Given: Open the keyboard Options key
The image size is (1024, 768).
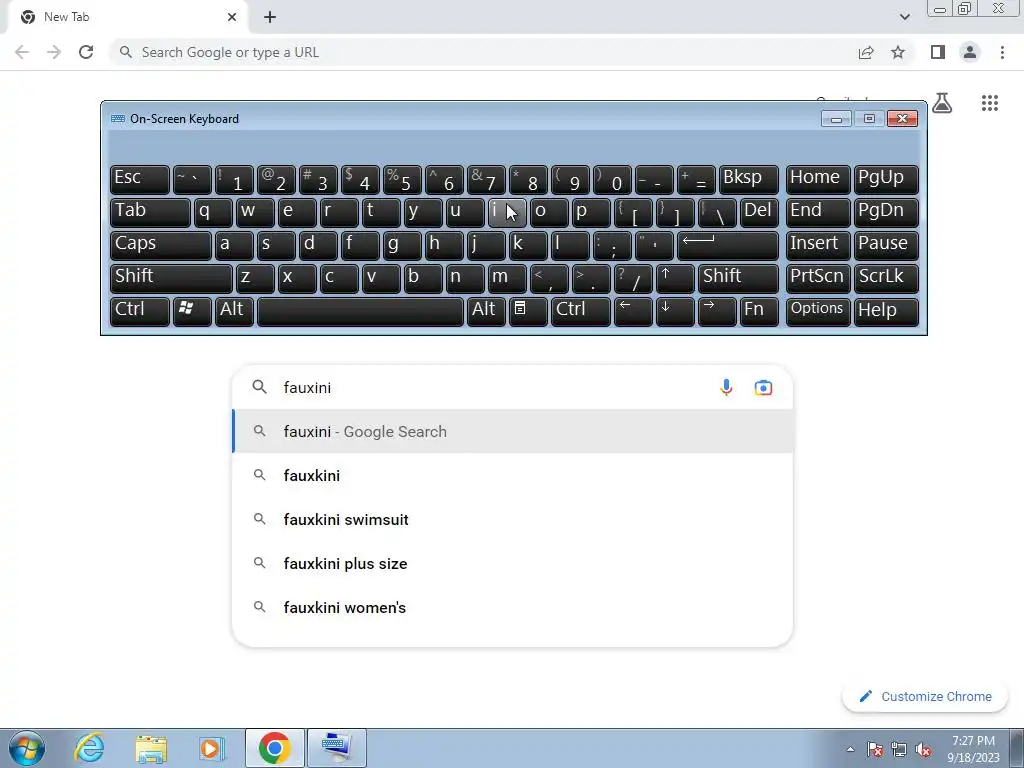Looking at the screenshot, I should click(x=818, y=311).
